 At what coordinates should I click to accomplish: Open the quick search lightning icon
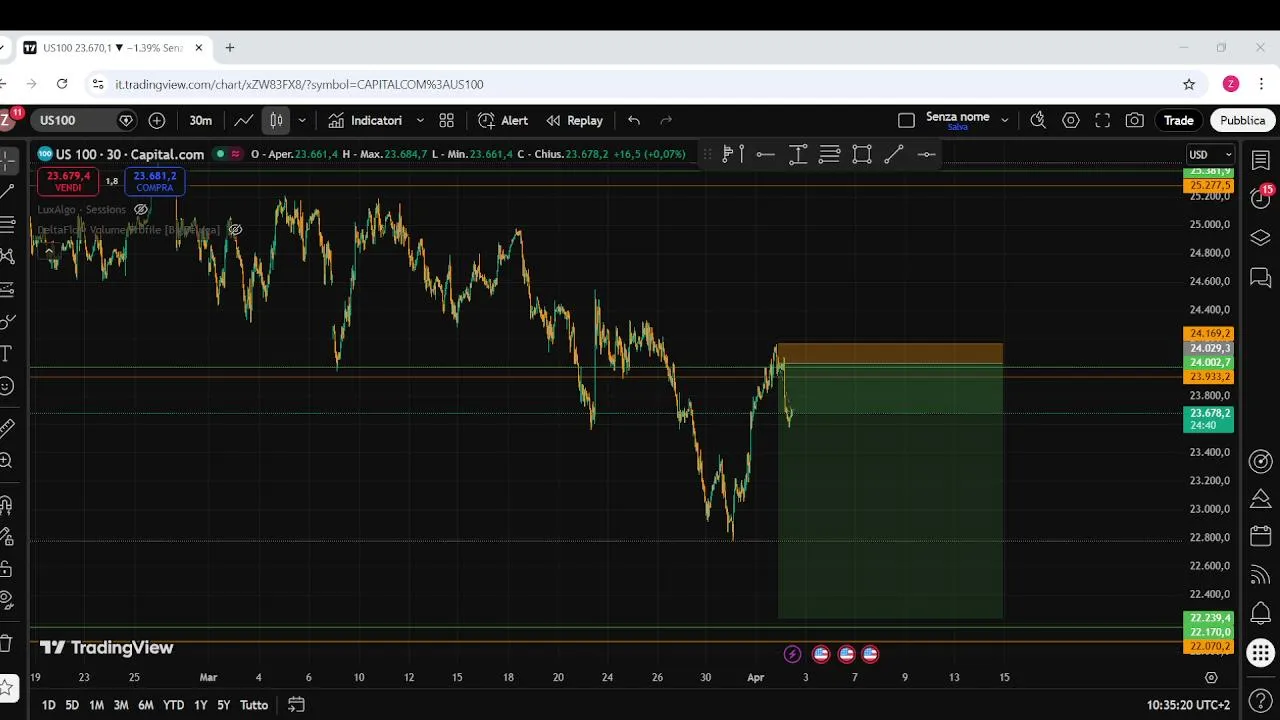(x=1038, y=120)
